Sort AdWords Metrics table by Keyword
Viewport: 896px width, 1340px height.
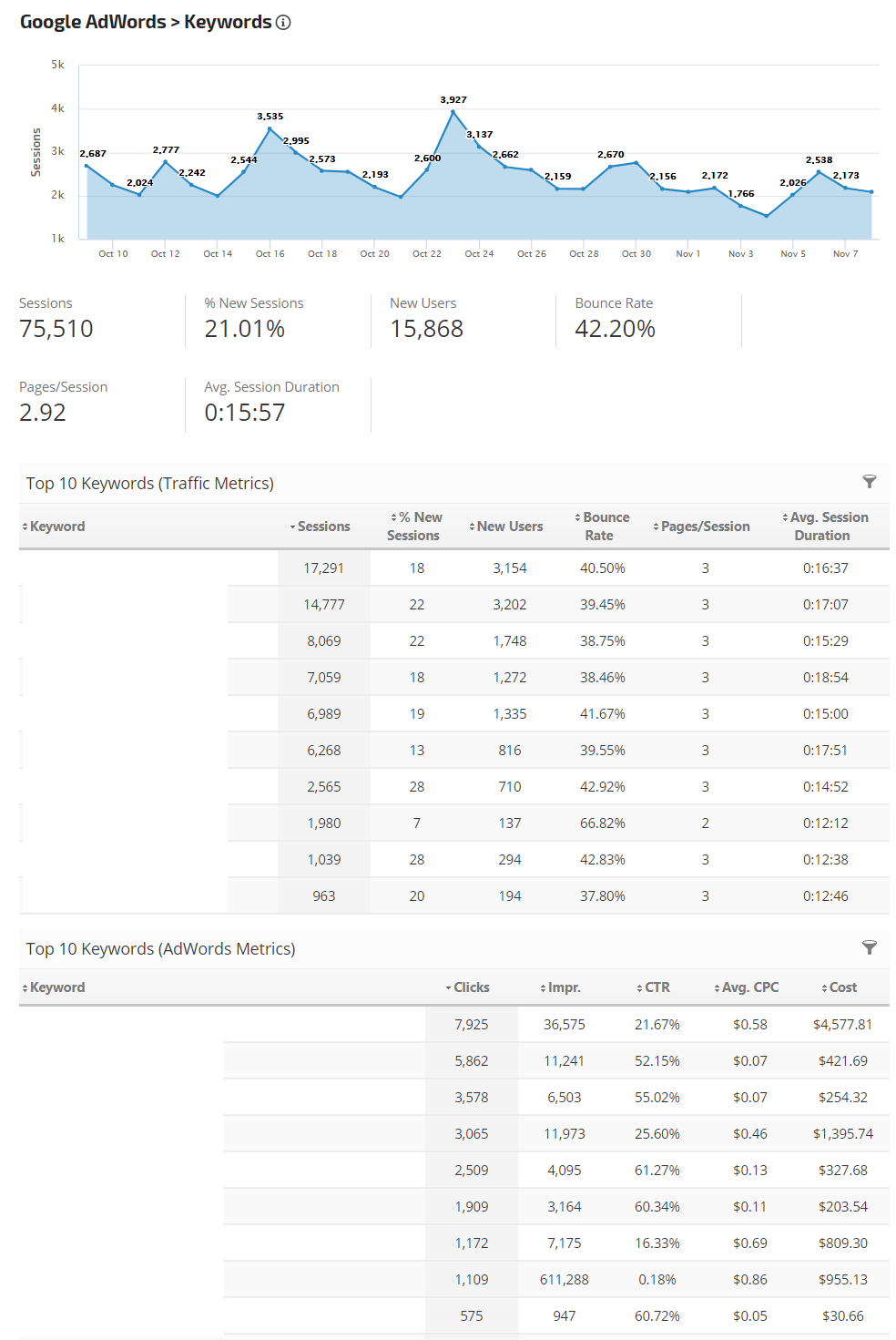pyautogui.click(x=56, y=987)
